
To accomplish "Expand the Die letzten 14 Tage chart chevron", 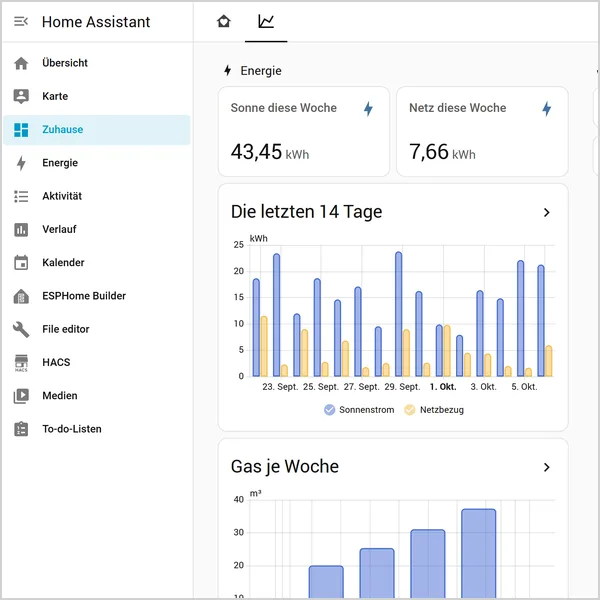I will point(546,212).
